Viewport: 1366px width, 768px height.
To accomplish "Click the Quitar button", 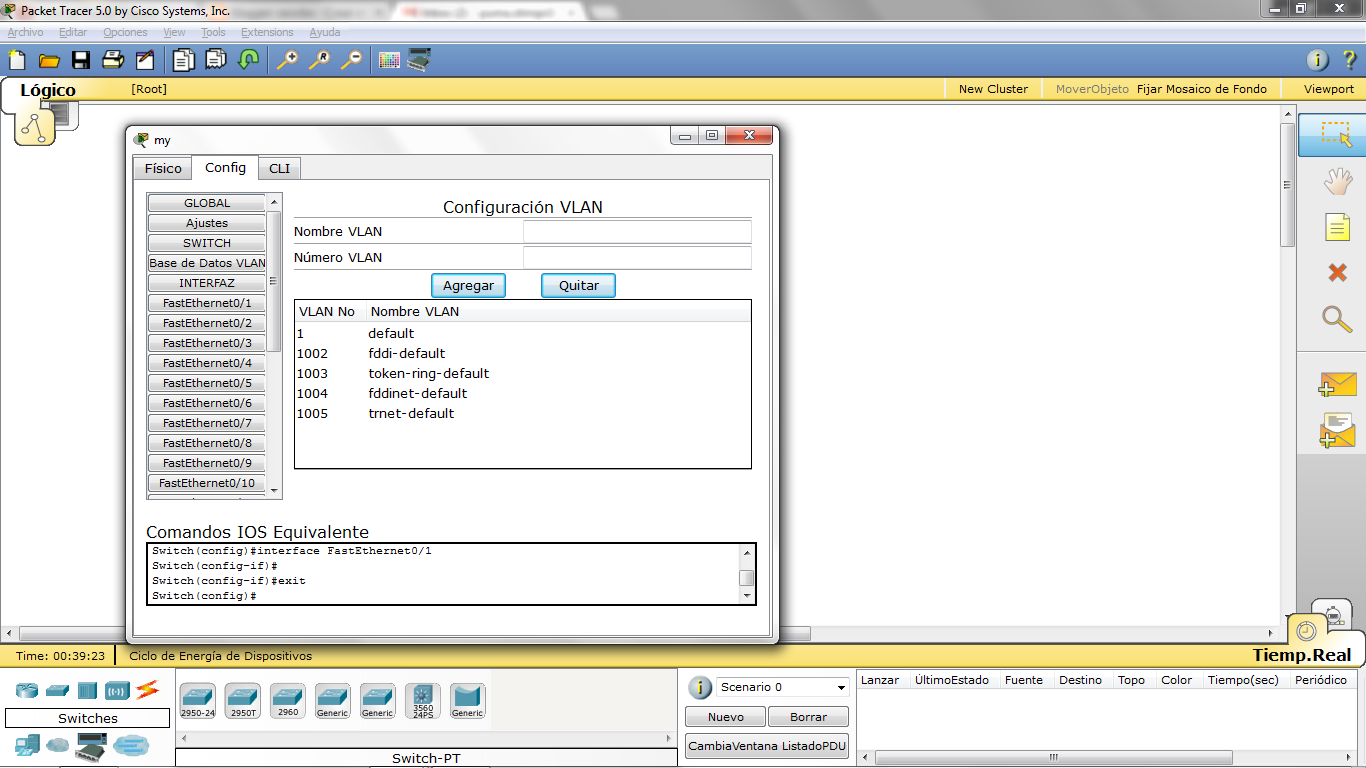I will tap(579, 285).
